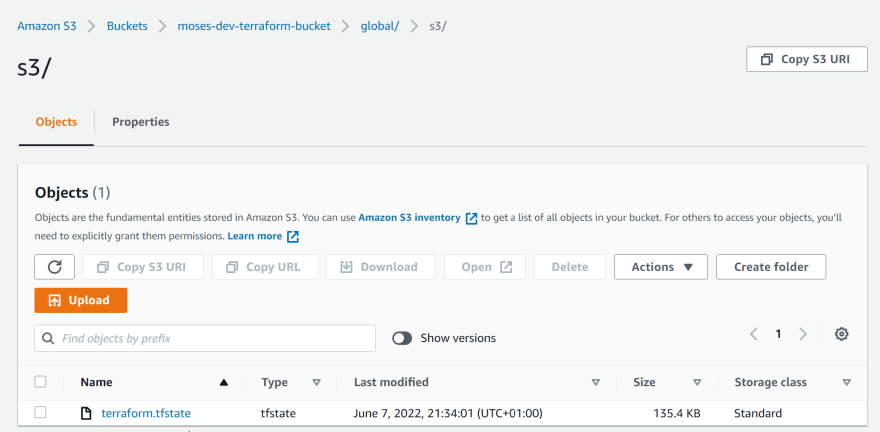Switch to the Objects tab
The height and width of the screenshot is (432, 880).
pos(56,122)
